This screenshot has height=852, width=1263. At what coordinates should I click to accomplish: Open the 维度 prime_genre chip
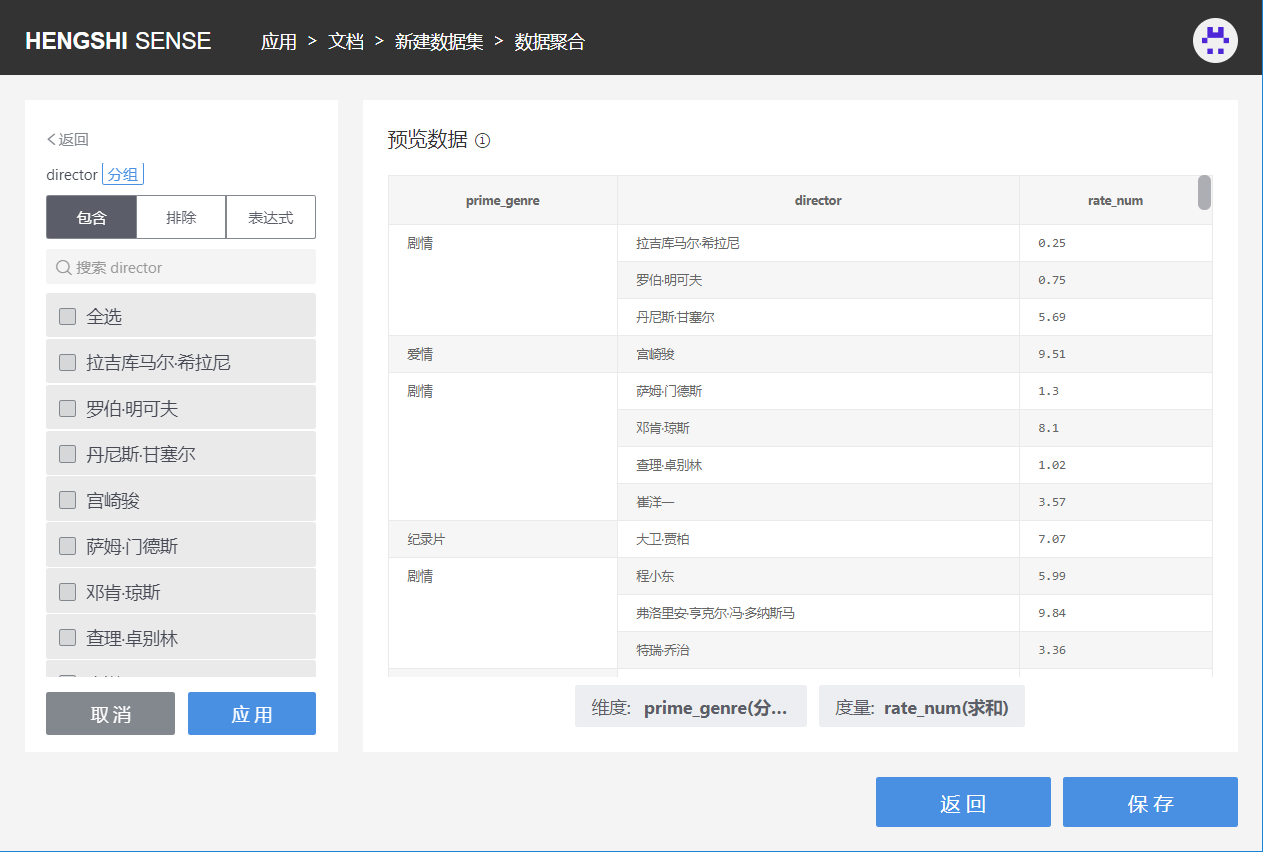tap(690, 706)
